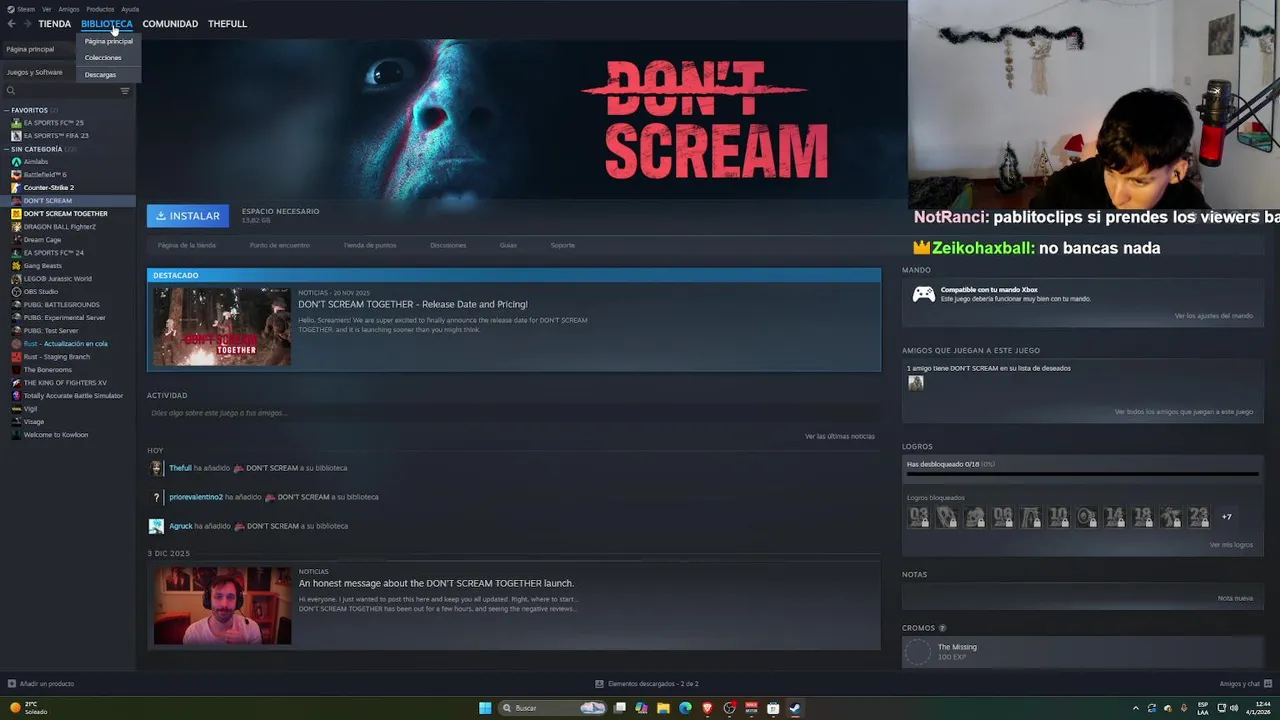Open the Amigos menu
Image resolution: width=1280 pixels, height=720 pixels.
[x=69, y=9]
